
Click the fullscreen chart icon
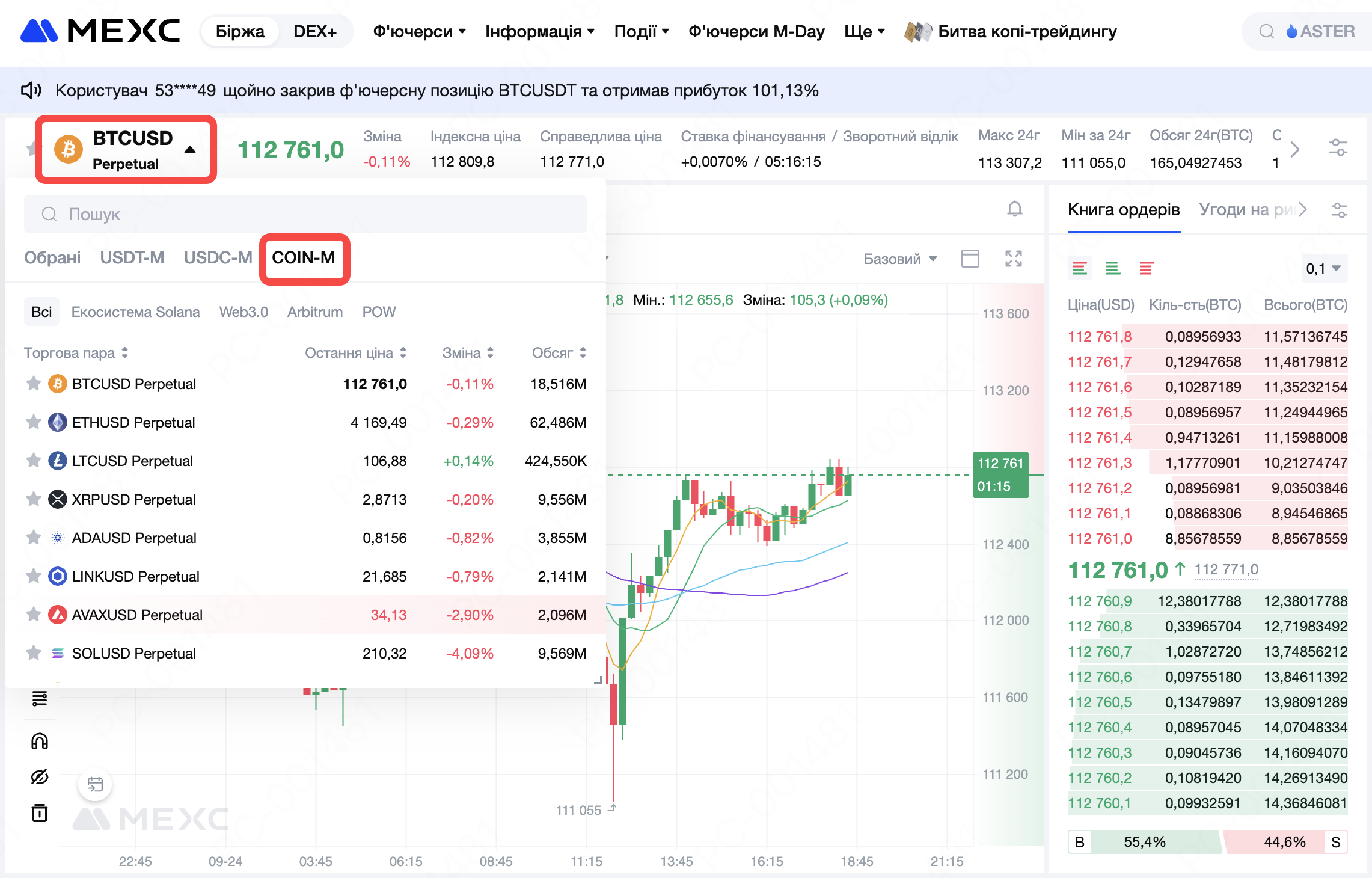tap(1014, 259)
